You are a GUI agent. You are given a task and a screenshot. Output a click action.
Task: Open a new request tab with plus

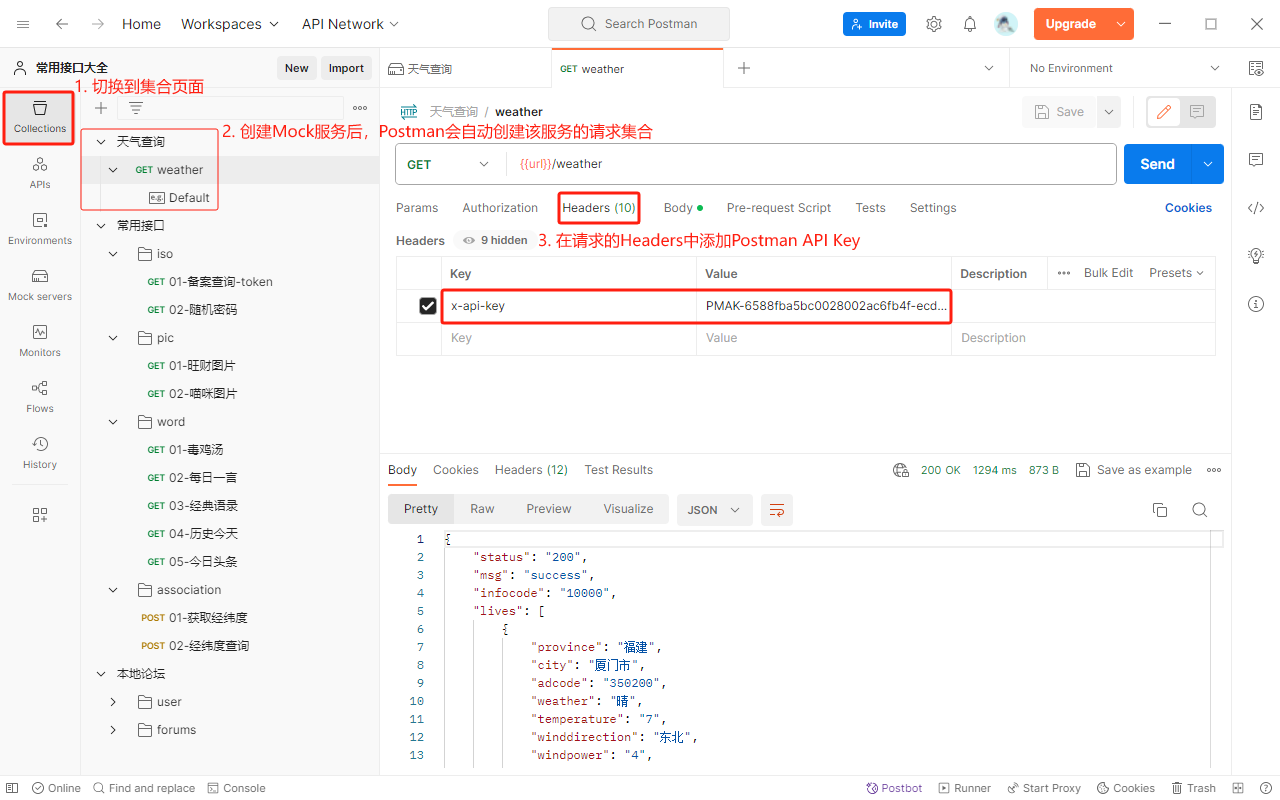tap(743, 68)
